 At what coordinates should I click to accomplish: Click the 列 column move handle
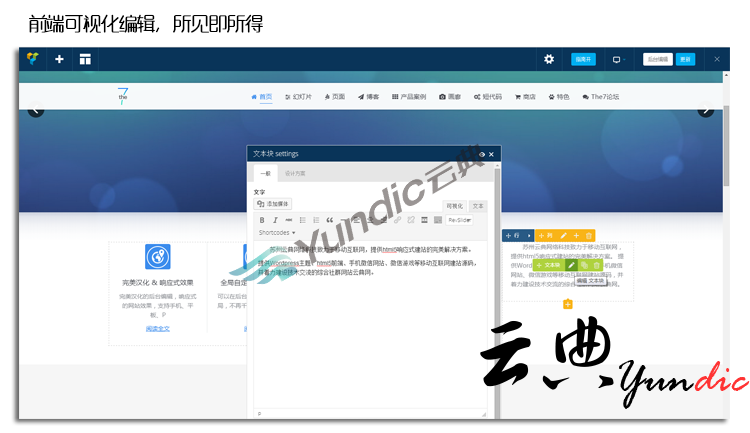pos(546,235)
